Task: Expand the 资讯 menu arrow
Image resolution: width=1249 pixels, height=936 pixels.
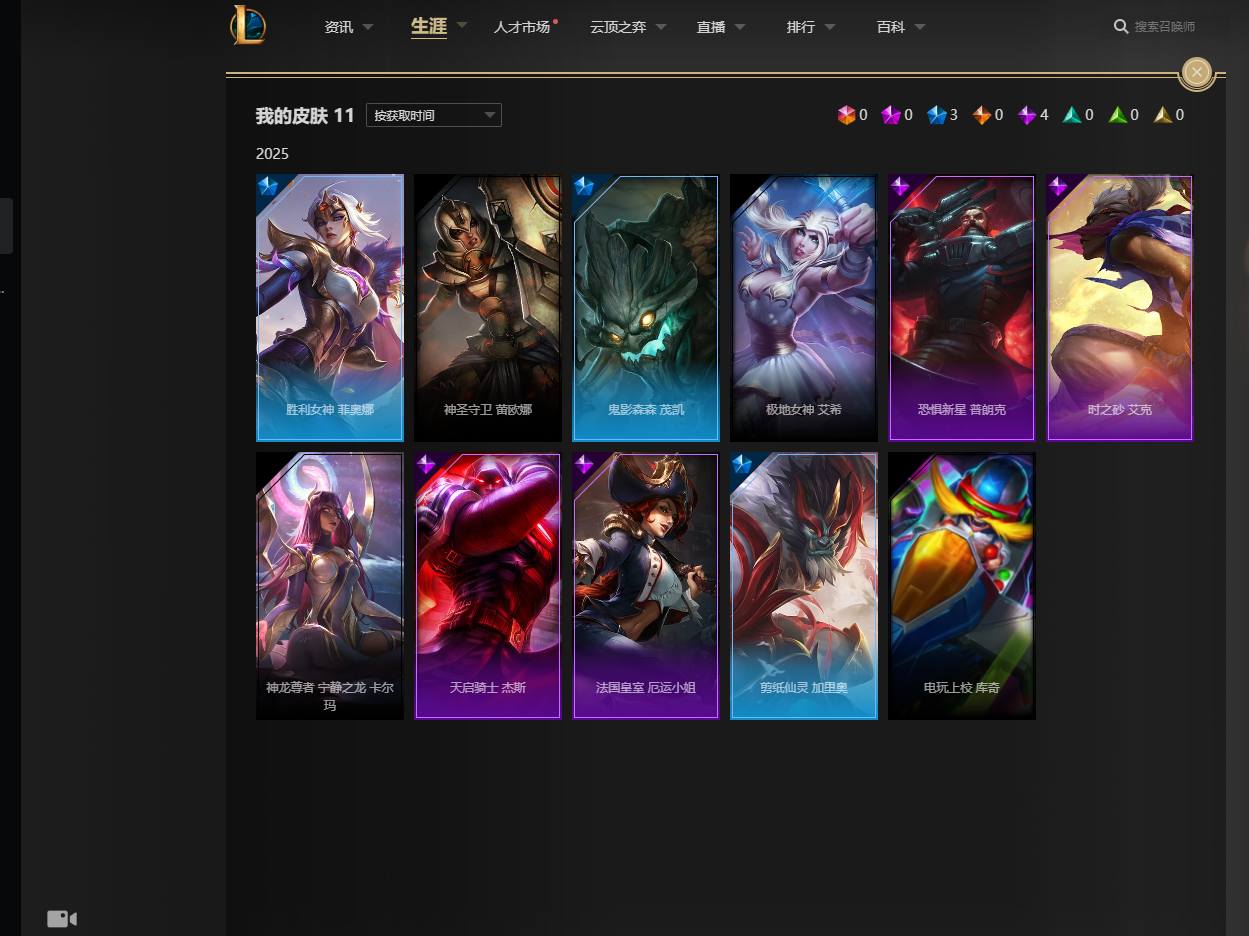Action: pyautogui.click(x=368, y=27)
